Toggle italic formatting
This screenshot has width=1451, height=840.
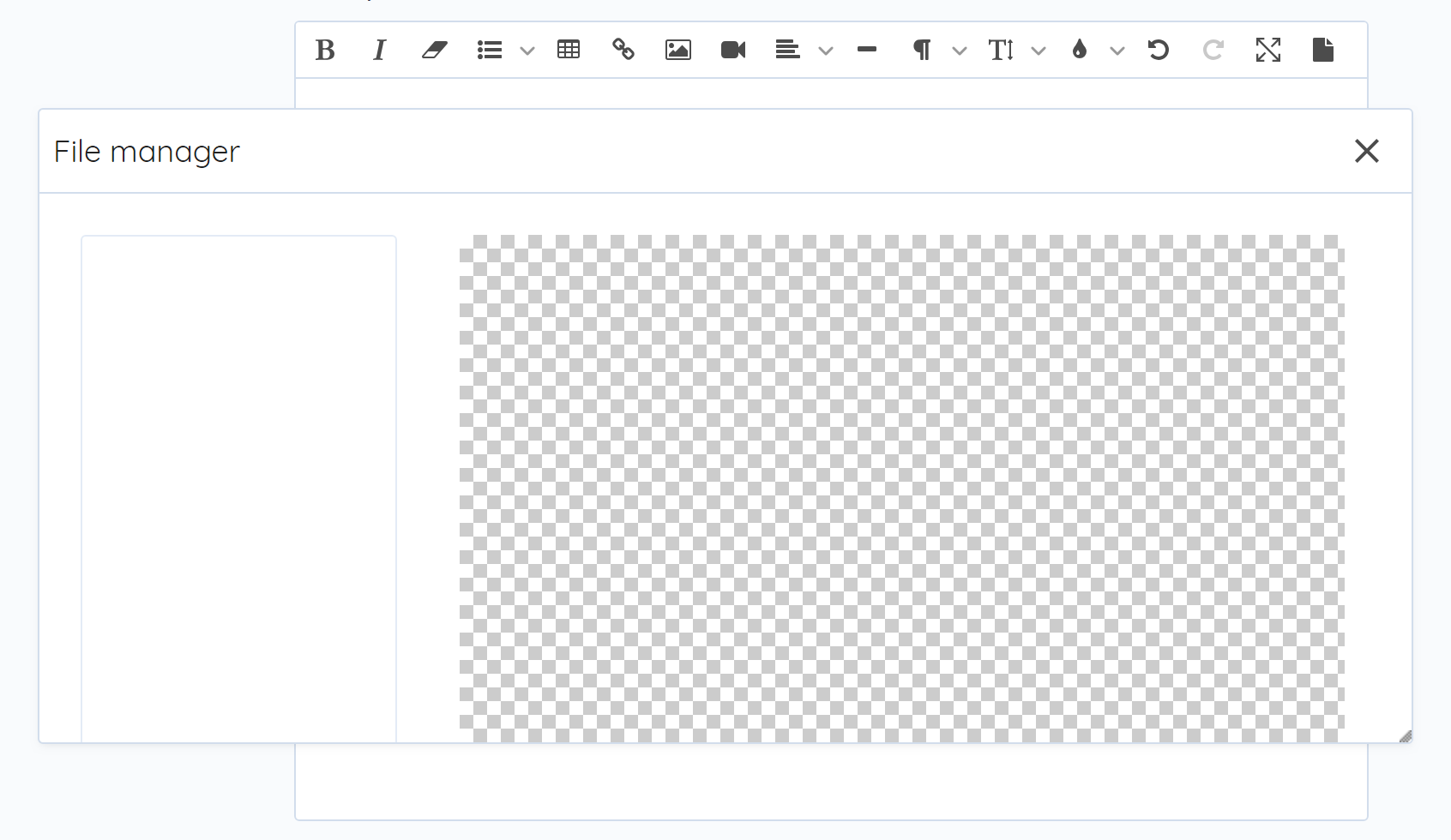click(379, 50)
